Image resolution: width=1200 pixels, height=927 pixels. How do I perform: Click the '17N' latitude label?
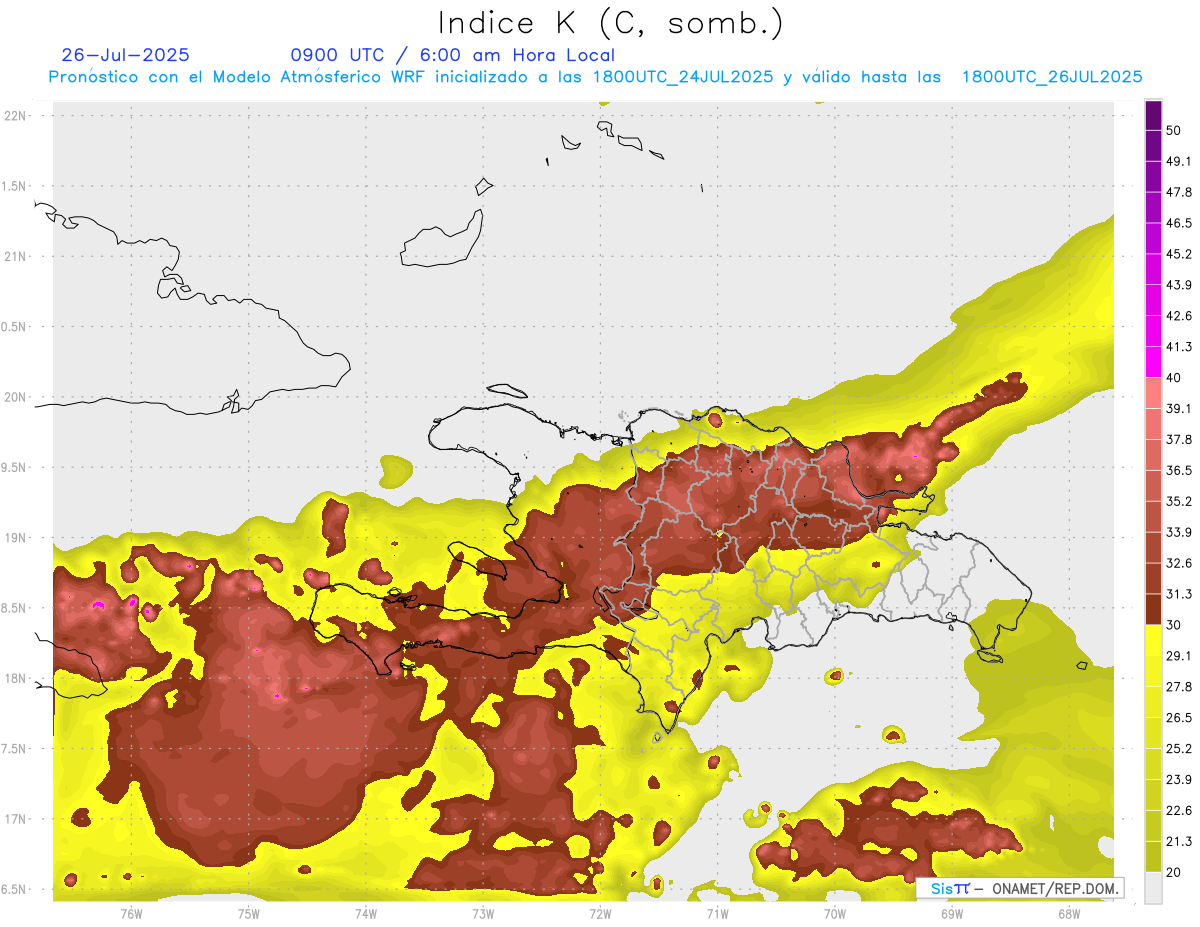16,819
